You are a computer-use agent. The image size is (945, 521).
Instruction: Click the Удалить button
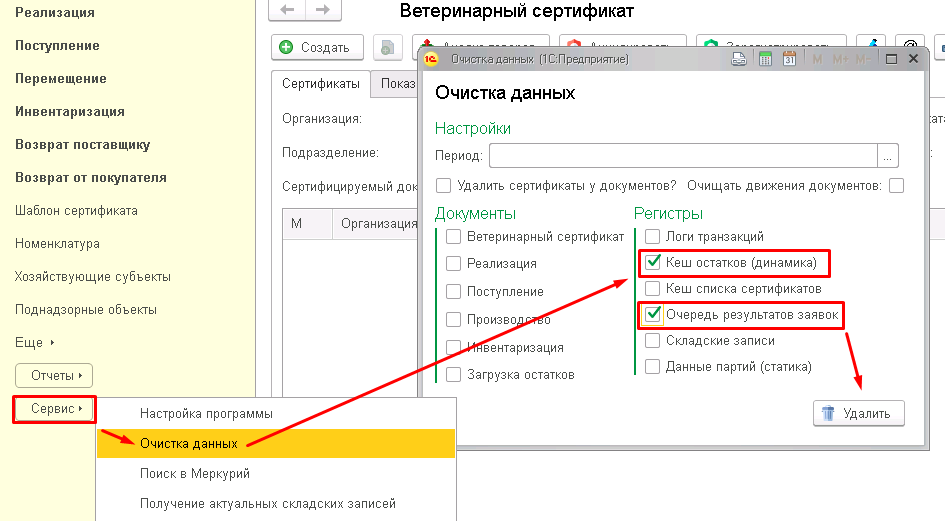click(859, 414)
